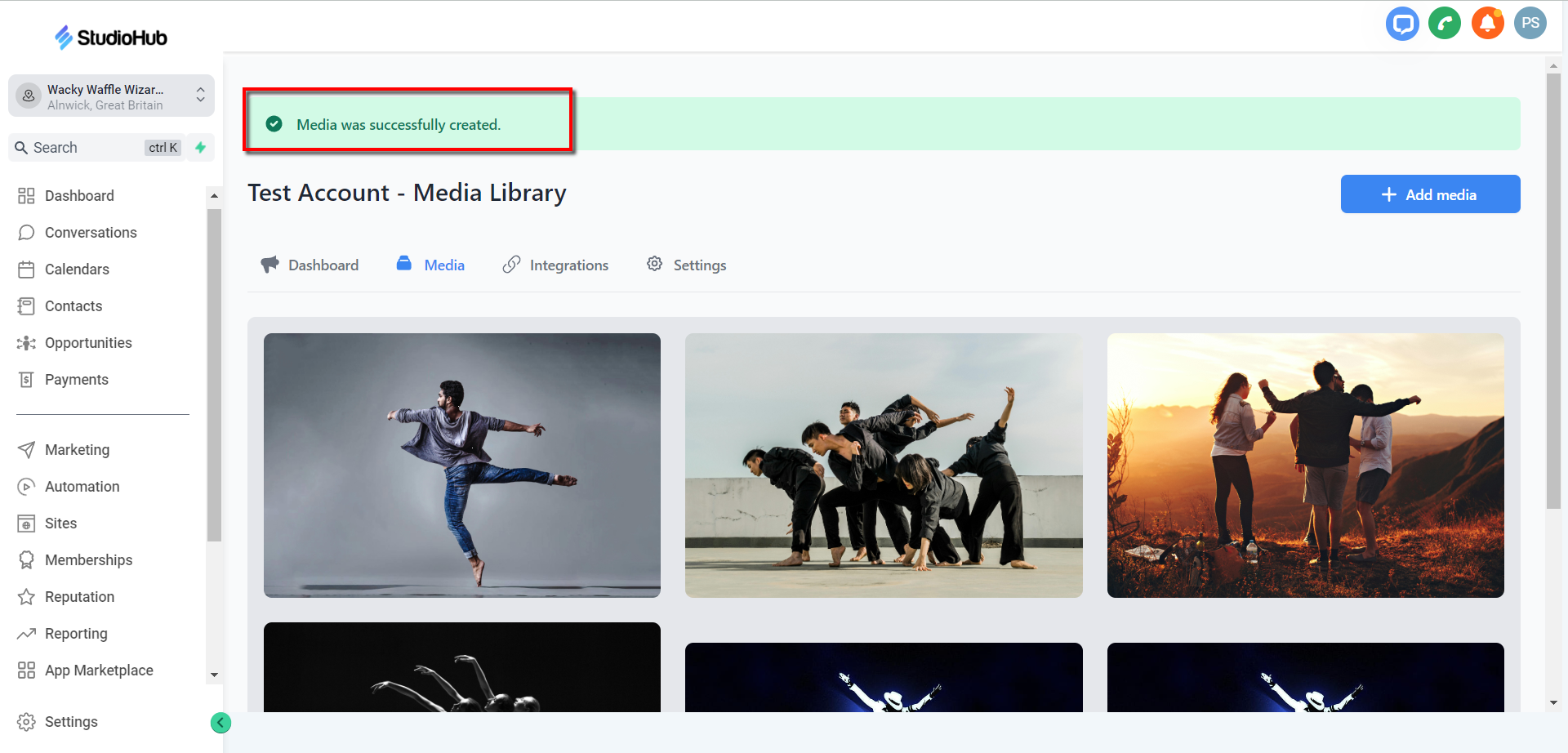Go to App Marketplace link
Screen dimensions: 1568x753
tap(99, 671)
